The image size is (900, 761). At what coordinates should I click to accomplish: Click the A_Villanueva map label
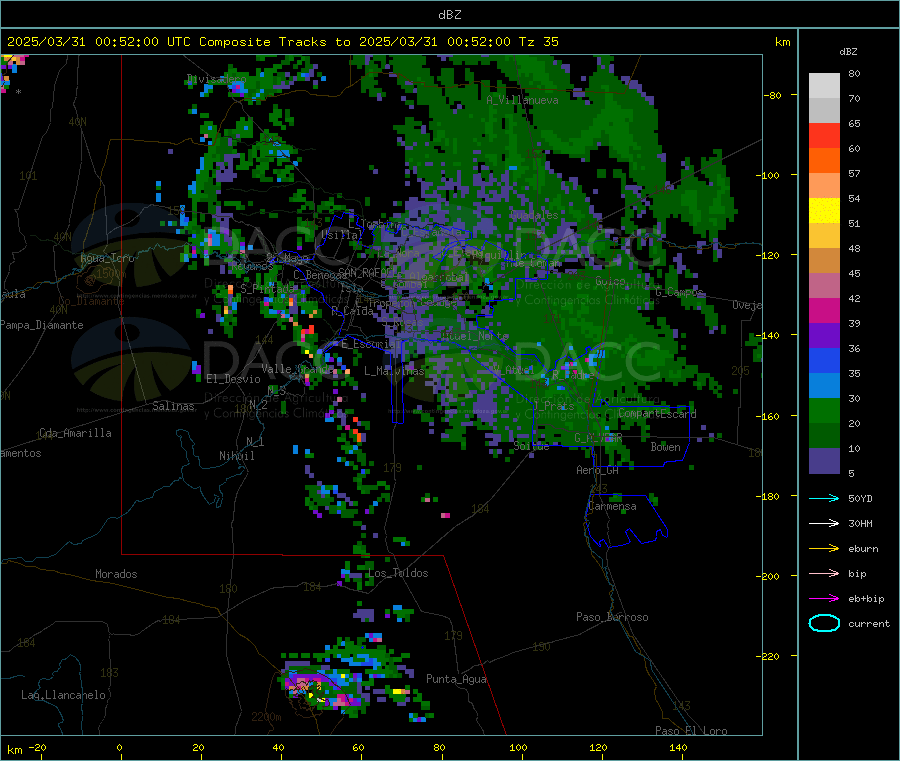click(522, 100)
